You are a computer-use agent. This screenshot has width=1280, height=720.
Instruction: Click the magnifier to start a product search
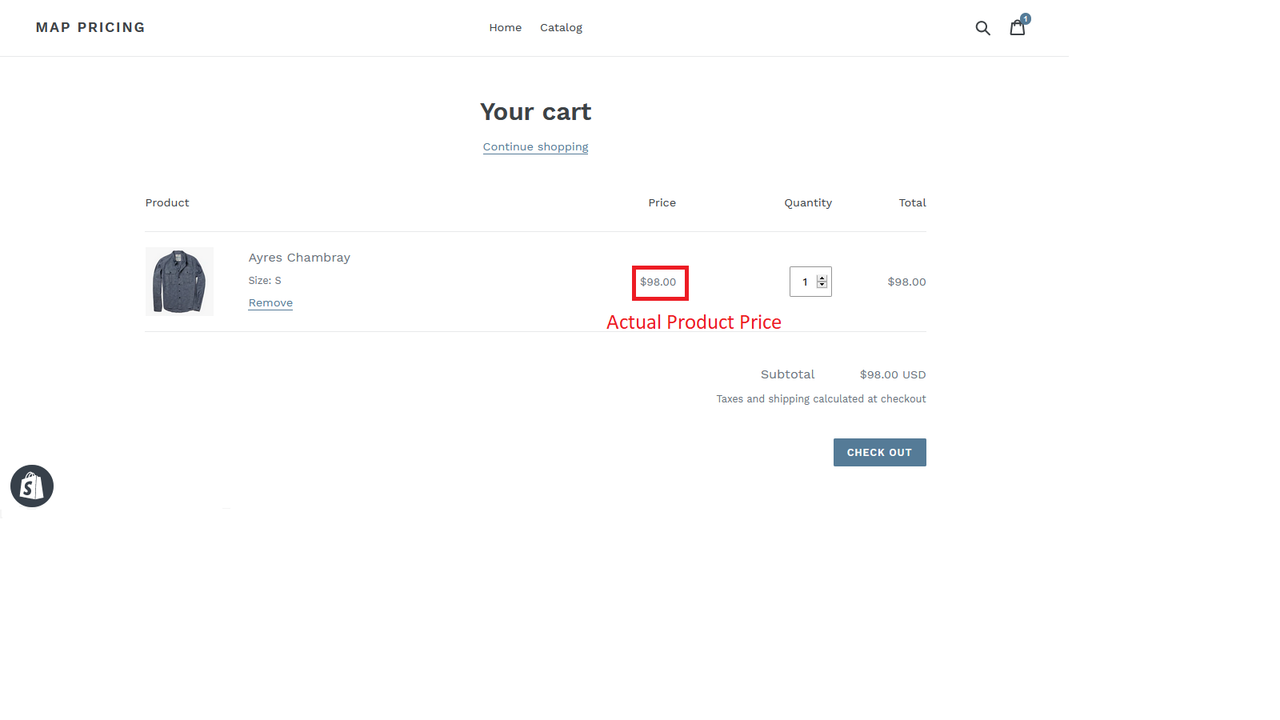click(x=982, y=27)
